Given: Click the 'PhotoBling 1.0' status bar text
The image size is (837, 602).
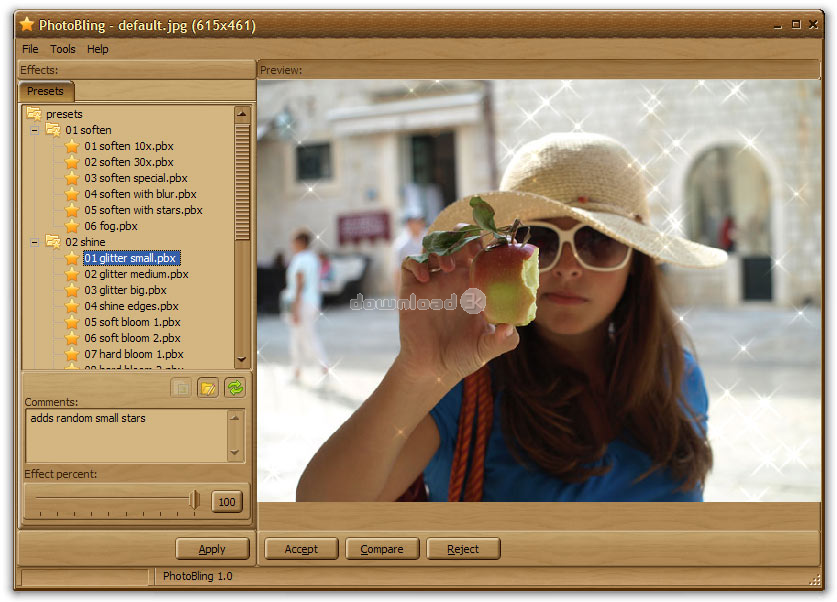Looking at the screenshot, I should (198, 576).
